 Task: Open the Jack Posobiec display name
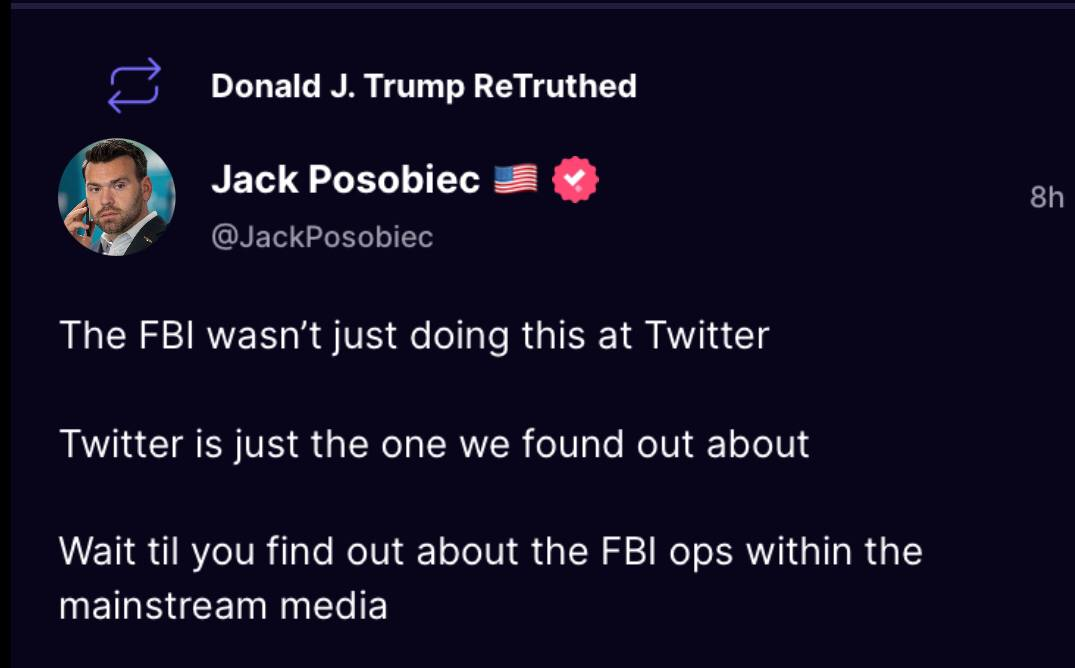[x=345, y=180]
